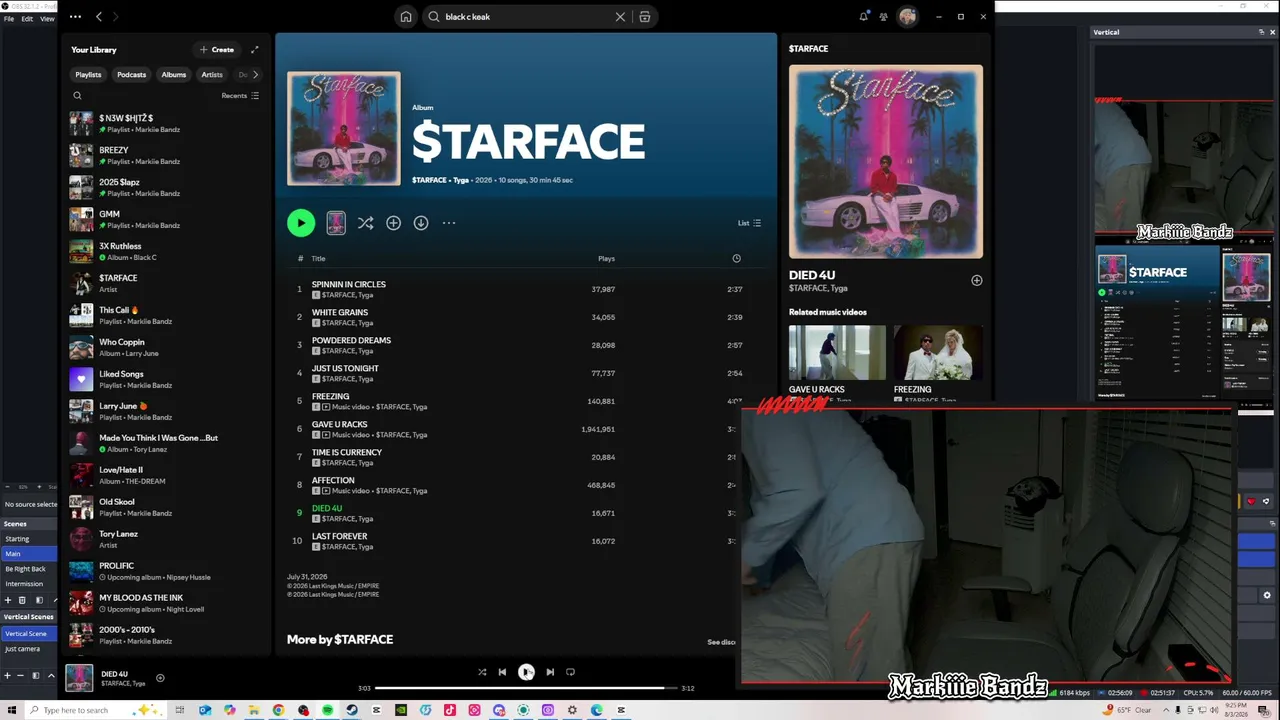Toggle album shuffle beside the play button

[x=365, y=223]
